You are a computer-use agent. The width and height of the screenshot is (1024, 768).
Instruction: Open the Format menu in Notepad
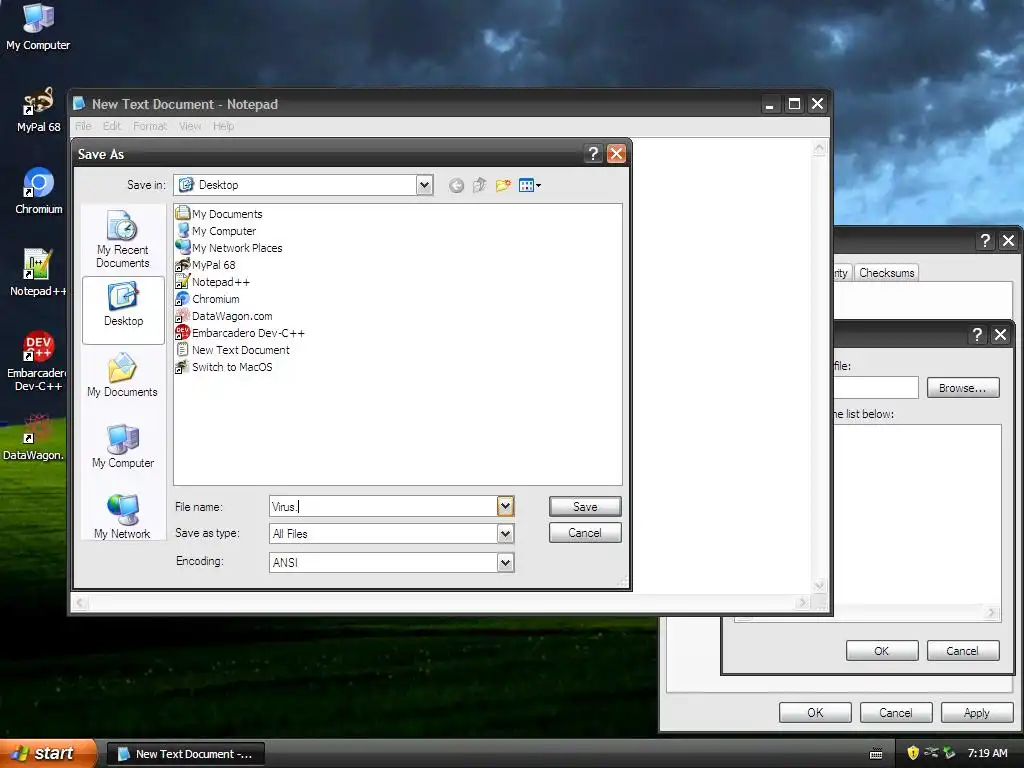pyautogui.click(x=150, y=126)
